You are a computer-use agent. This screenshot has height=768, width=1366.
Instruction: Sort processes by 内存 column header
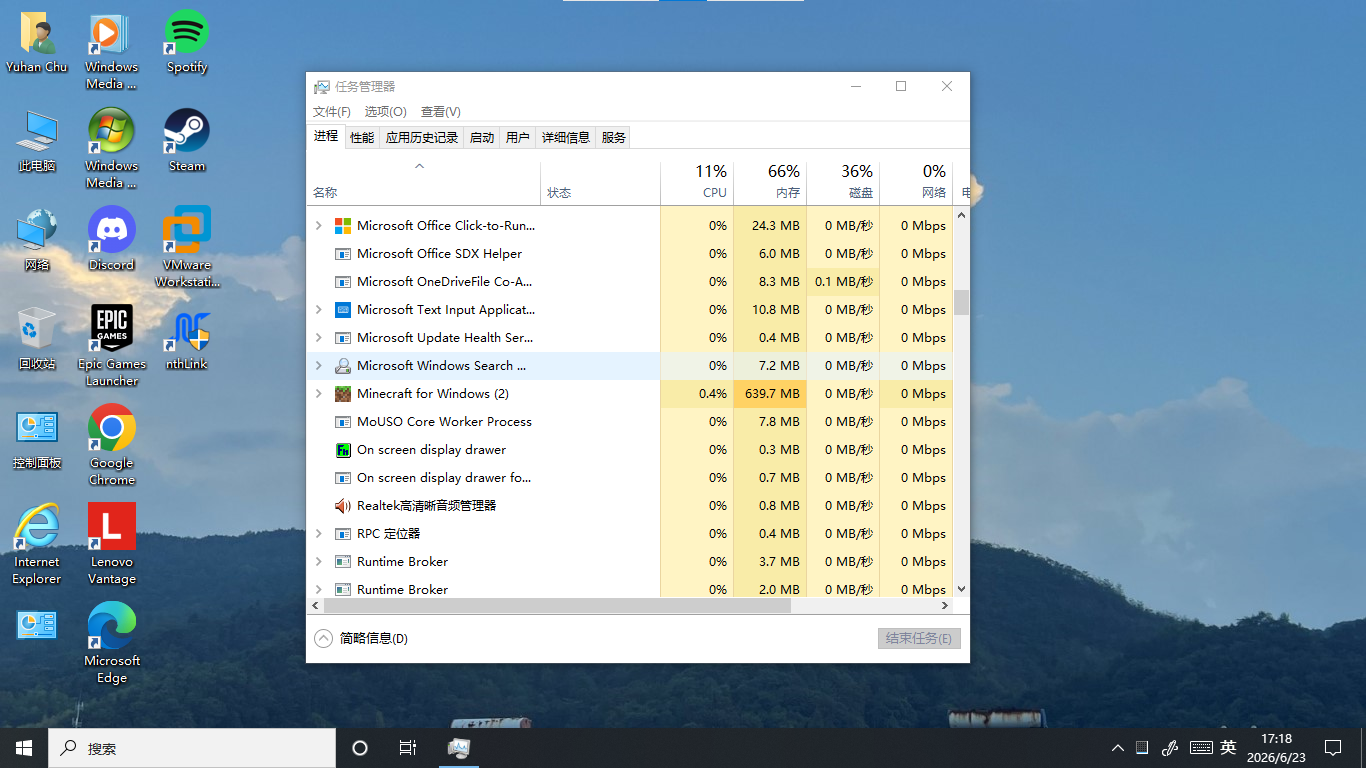pyautogui.click(x=770, y=182)
